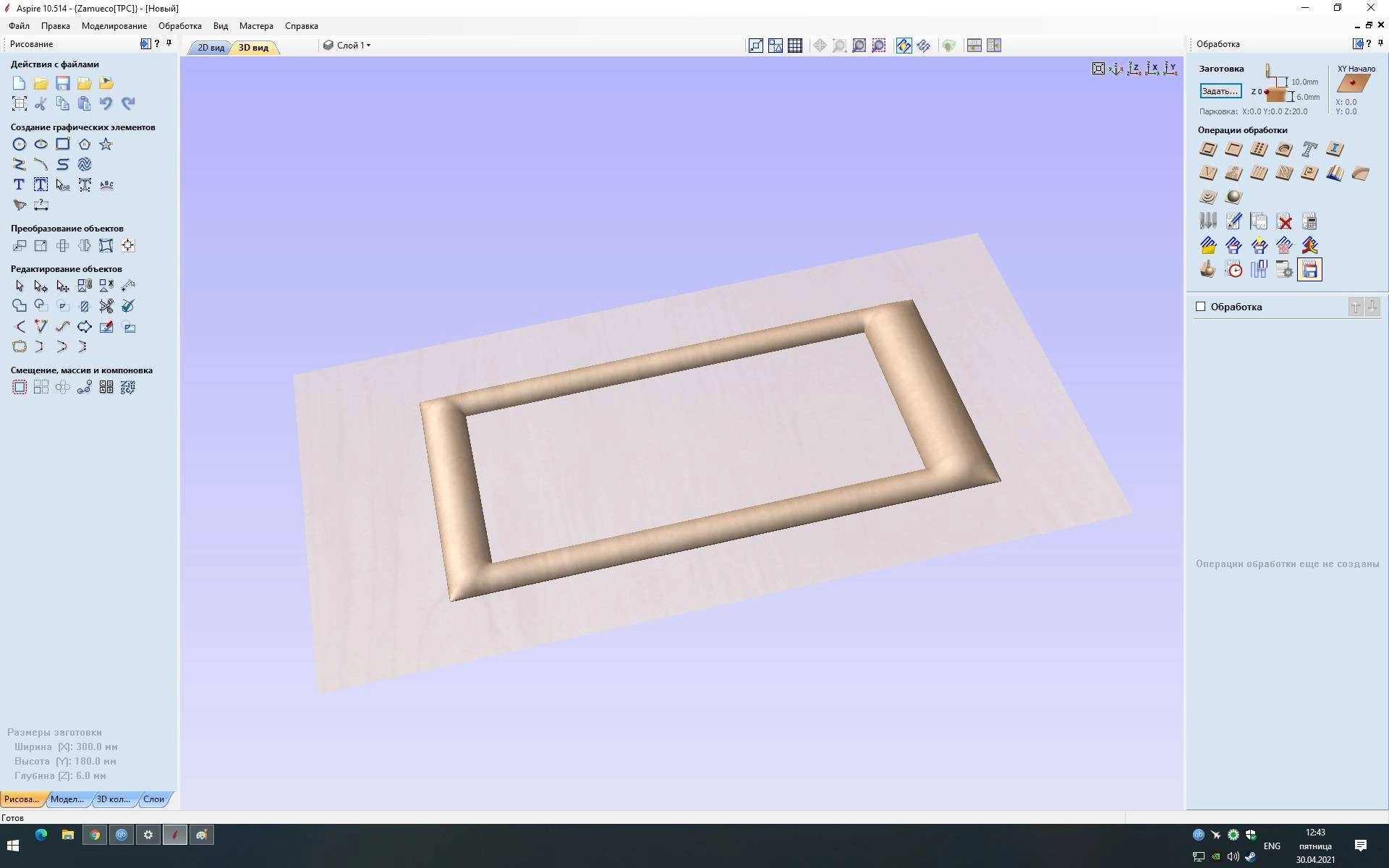The image size is (1389, 868).
Task: Open Windows Start menu
Action: click(x=13, y=845)
